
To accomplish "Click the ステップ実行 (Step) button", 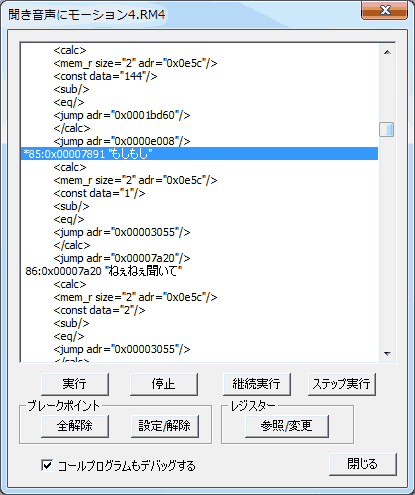I will [x=342, y=384].
